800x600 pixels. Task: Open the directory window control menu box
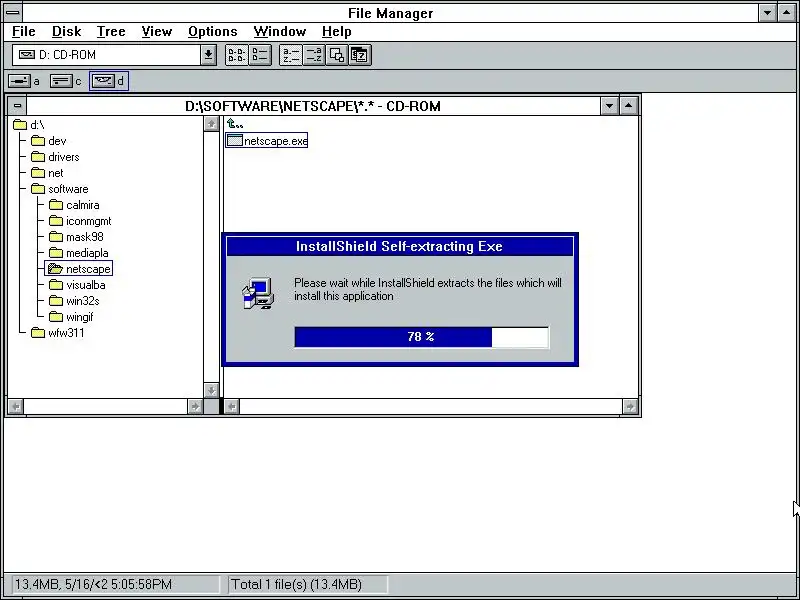17,106
